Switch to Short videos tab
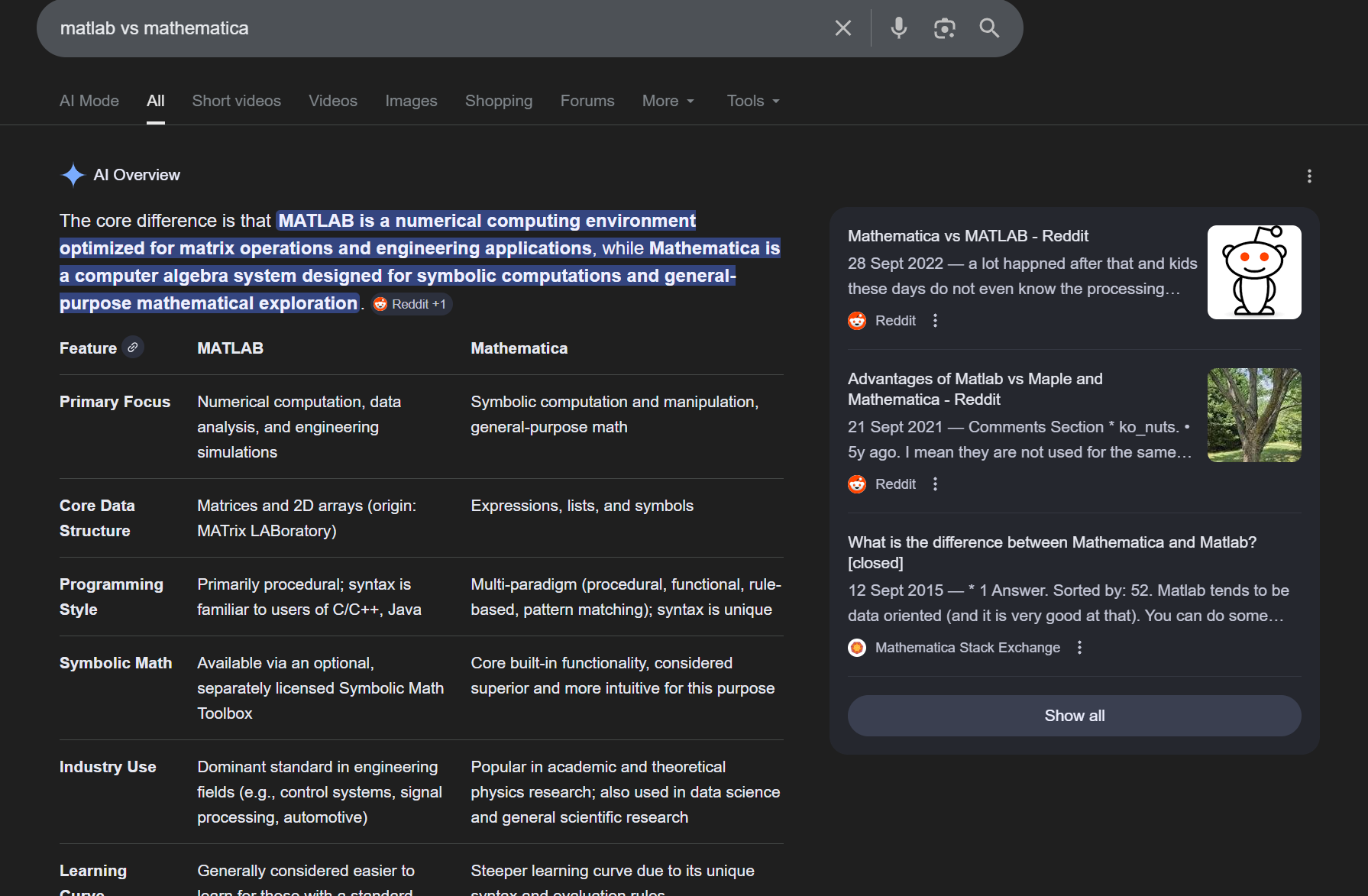1368x896 pixels. coord(237,101)
